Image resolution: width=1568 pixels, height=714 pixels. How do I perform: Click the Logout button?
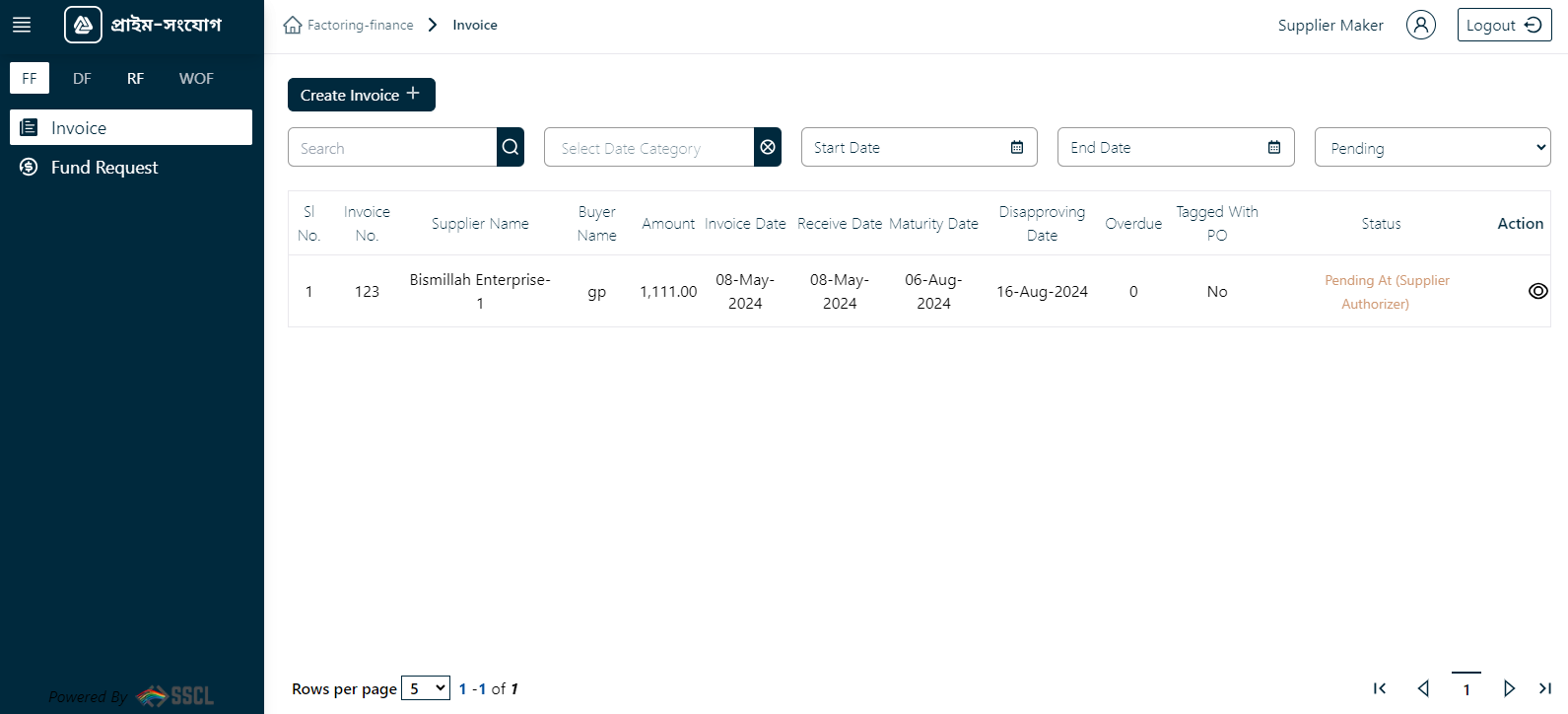click(x=1504, y=25)
